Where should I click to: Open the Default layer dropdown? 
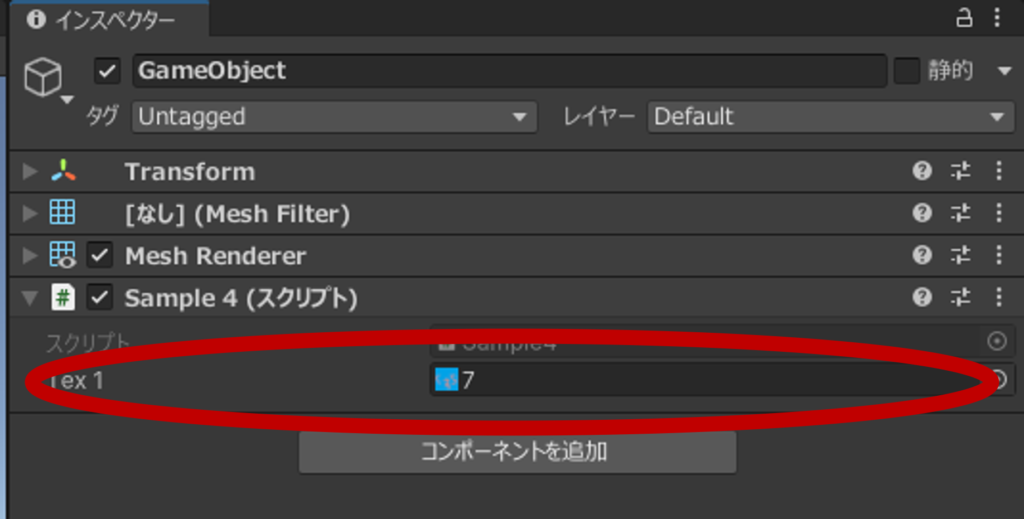[x=830, y=117]
